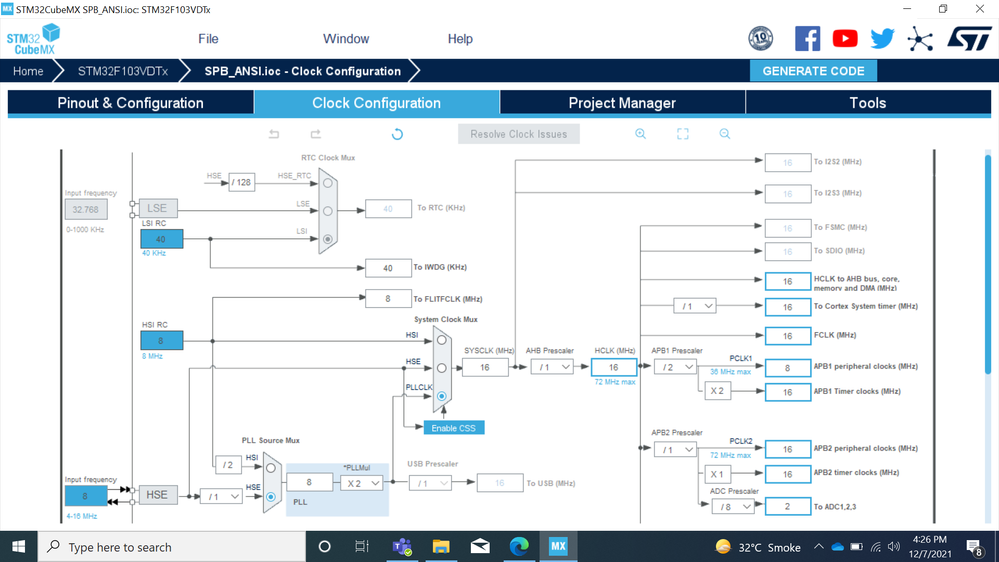The width and height of the screenshot is (999, 562).
Task: Click the OneDrive cloud tray icon
Action: pyautogui.click(x=838, y=547)
